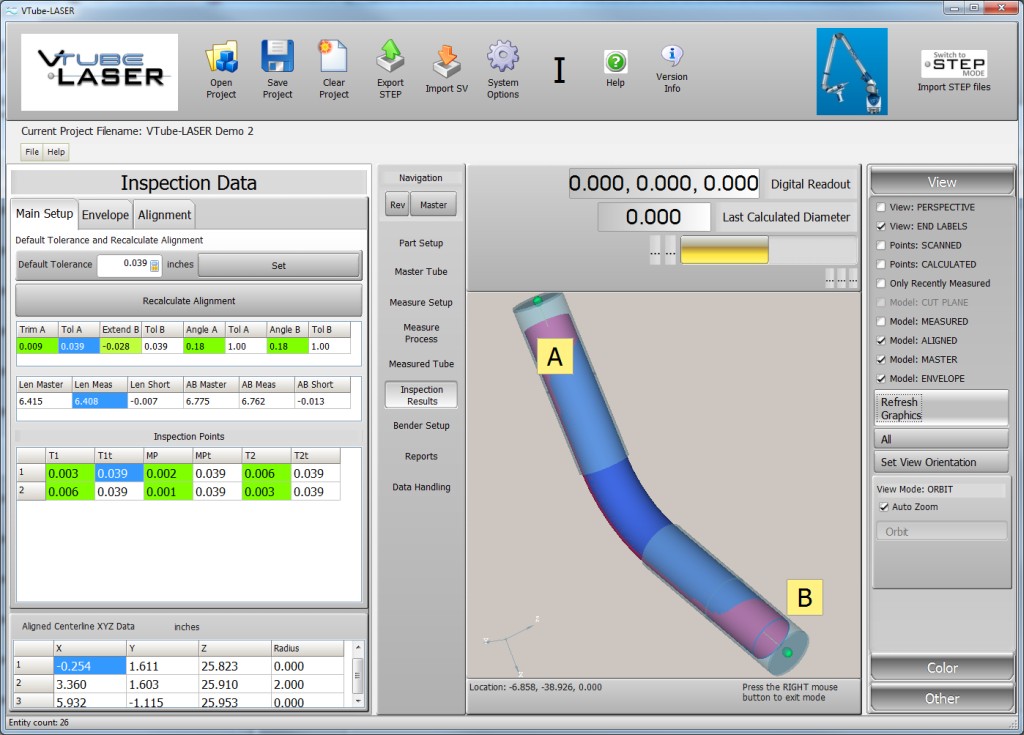Uncheck the Model: ENVELOPE checkbox
This screenshot has height=735, width=1024.
click(x=880, y=379)
